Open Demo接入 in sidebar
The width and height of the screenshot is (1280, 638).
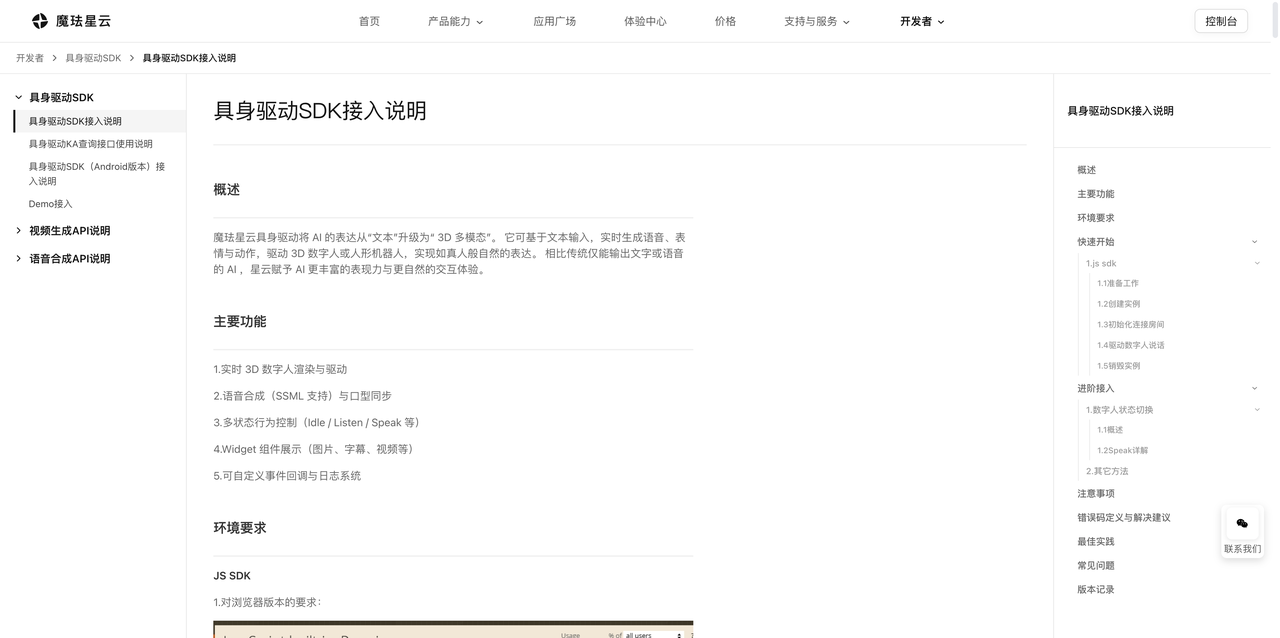(x=50, y=204)
